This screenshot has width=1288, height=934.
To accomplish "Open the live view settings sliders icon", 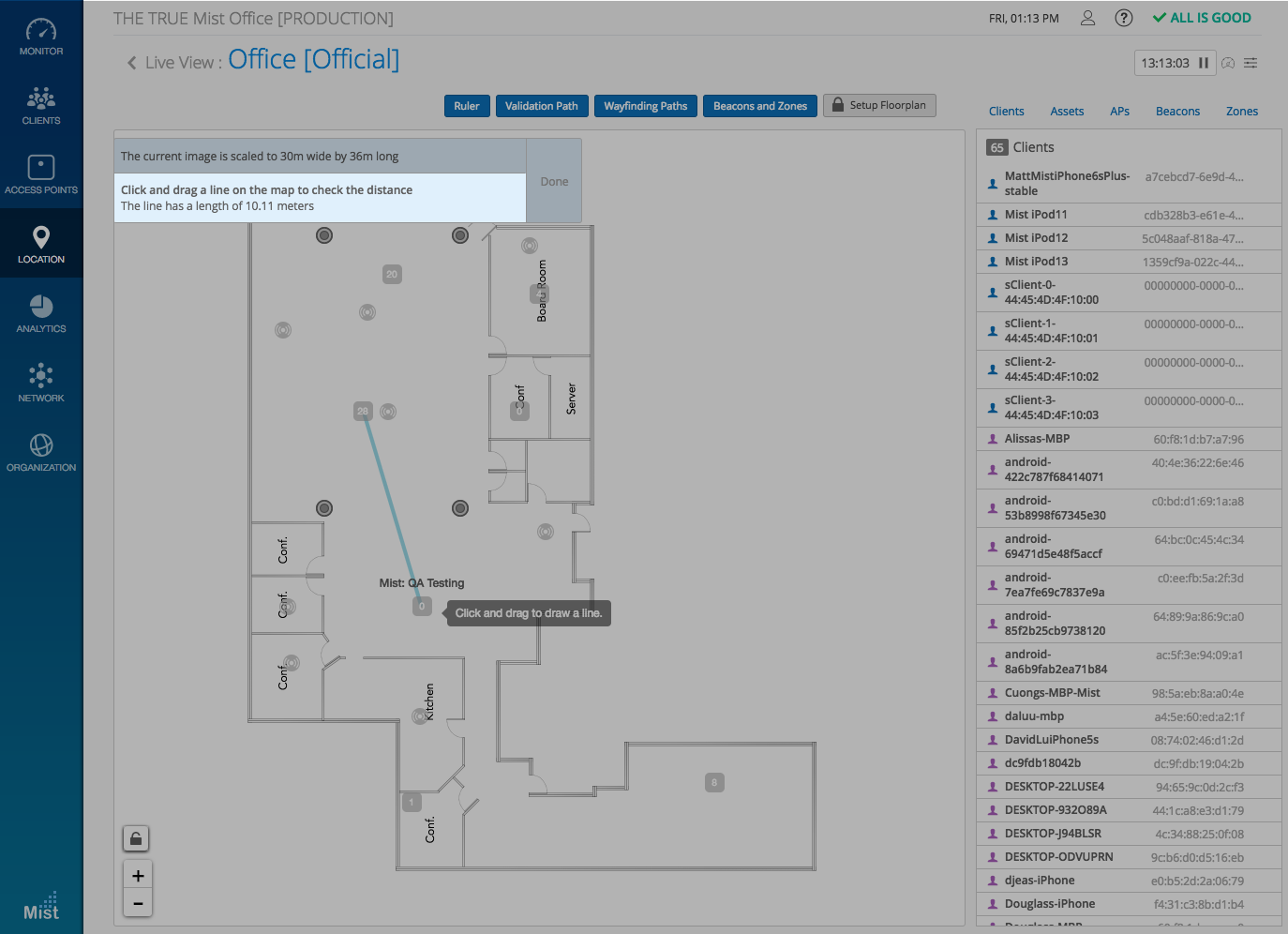I will (x=1251, y=63).
